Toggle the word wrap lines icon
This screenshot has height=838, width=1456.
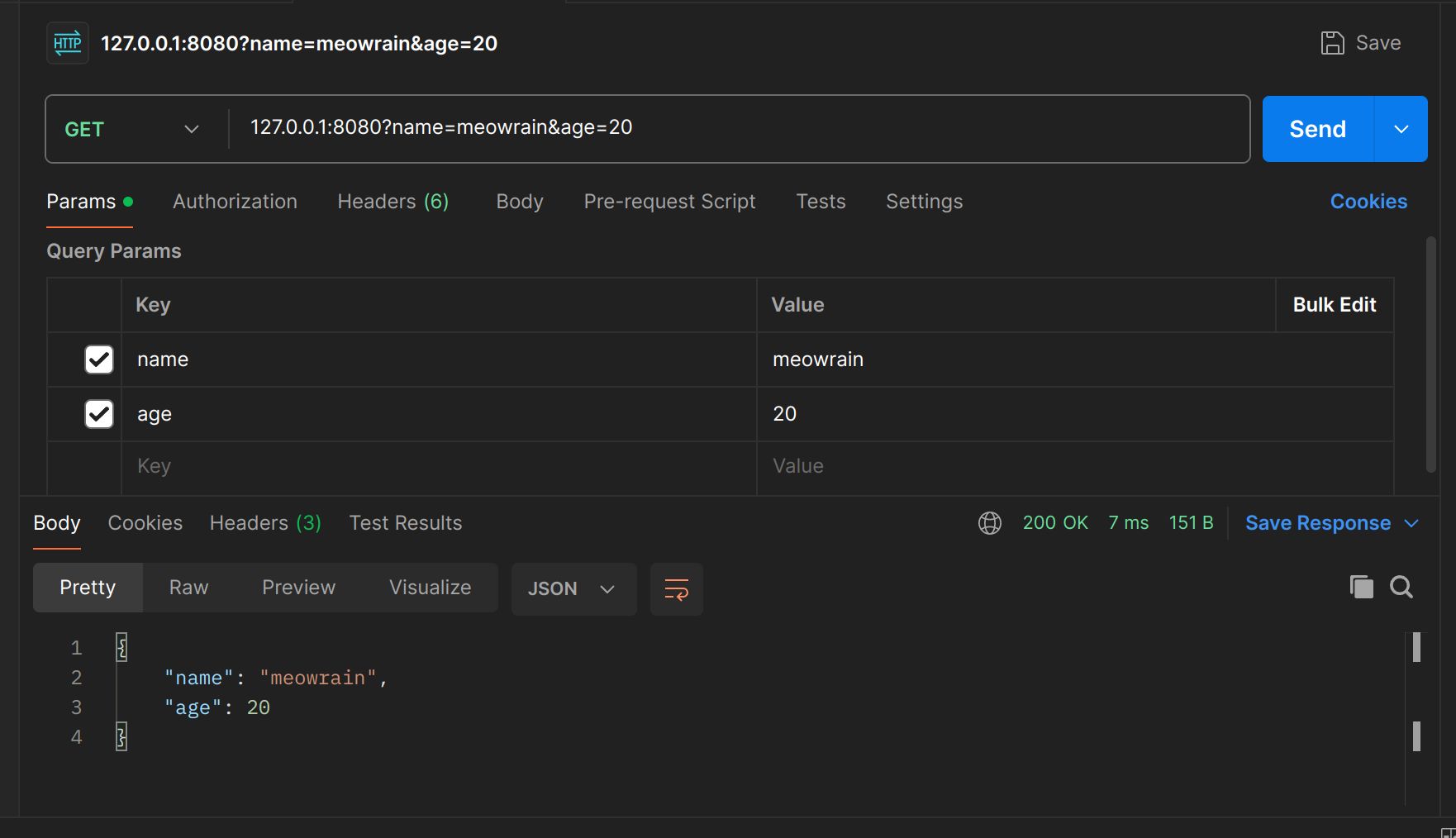676,589
